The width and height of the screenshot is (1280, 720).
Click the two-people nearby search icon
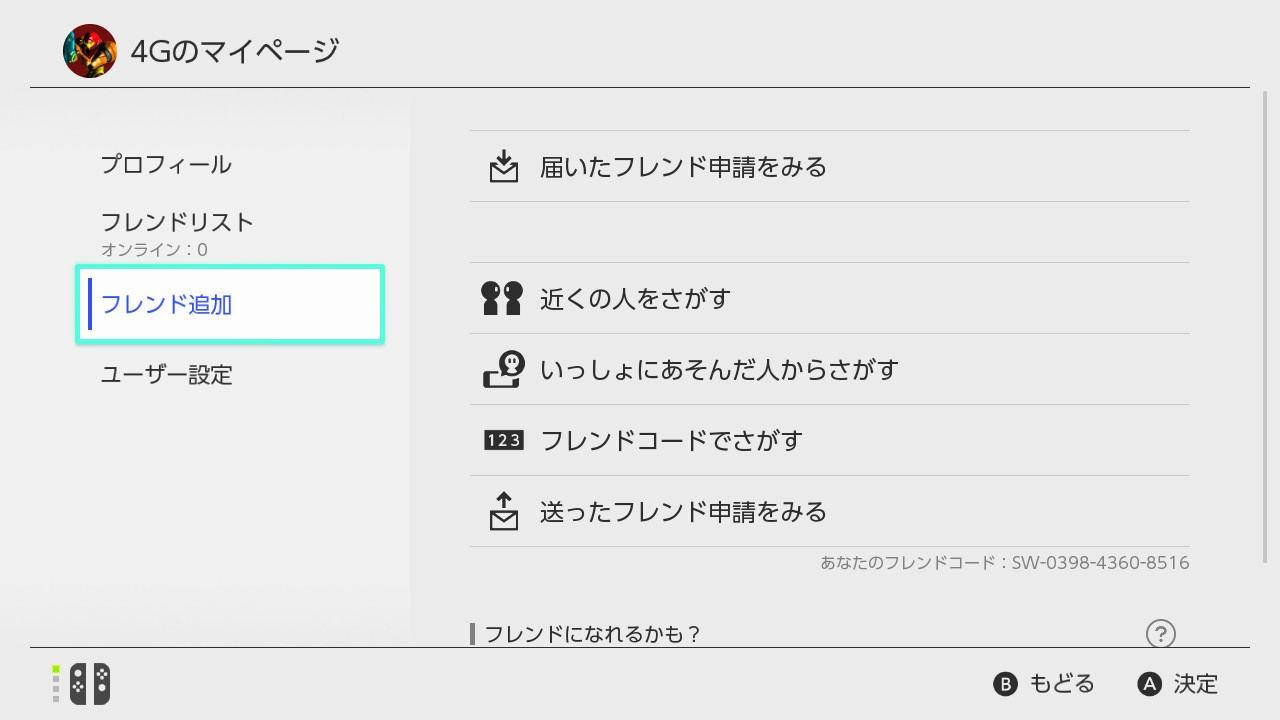coord(502,298)
